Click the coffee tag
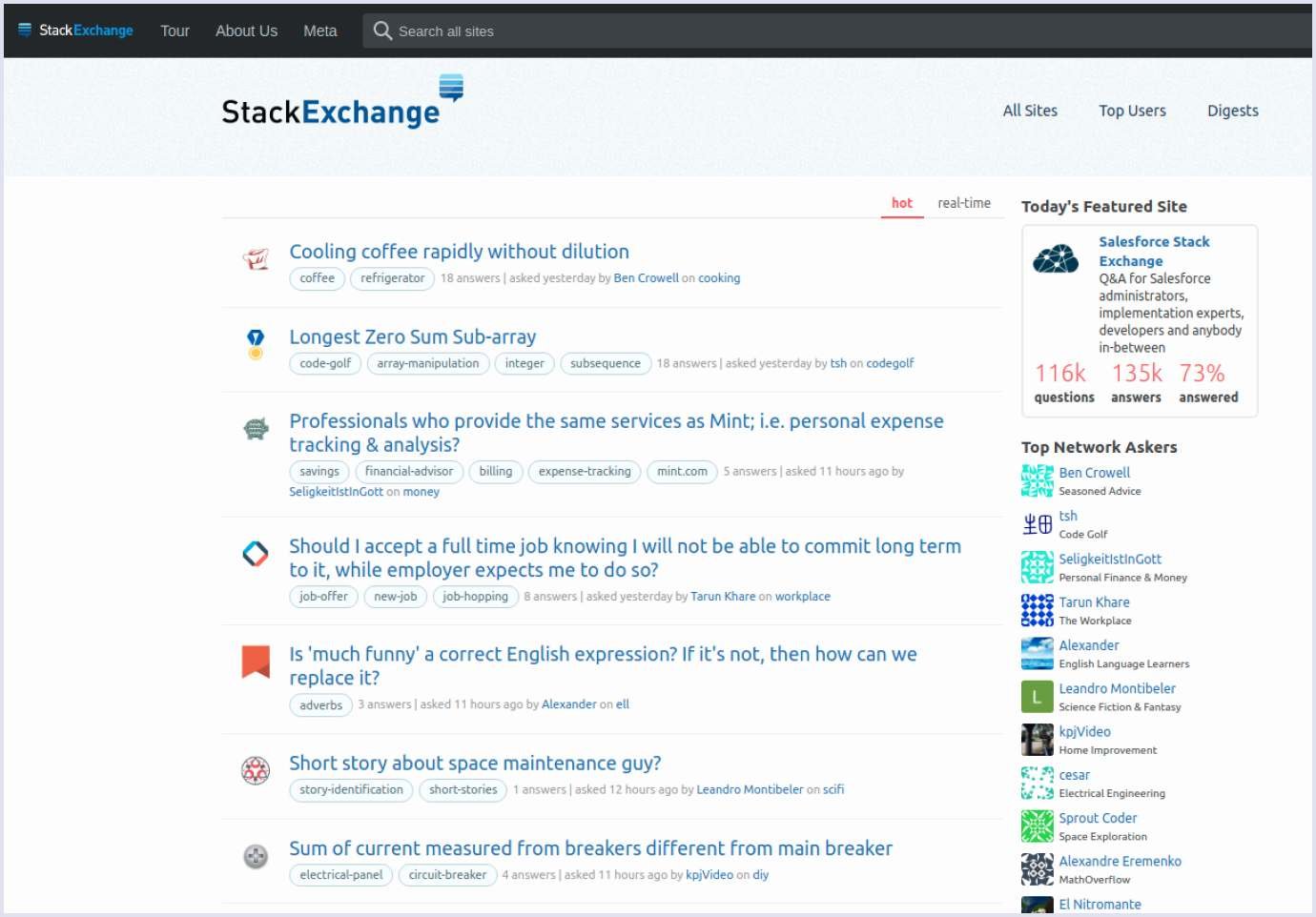The height and width of the screenshot is (917, 1316). pos(317,278)
